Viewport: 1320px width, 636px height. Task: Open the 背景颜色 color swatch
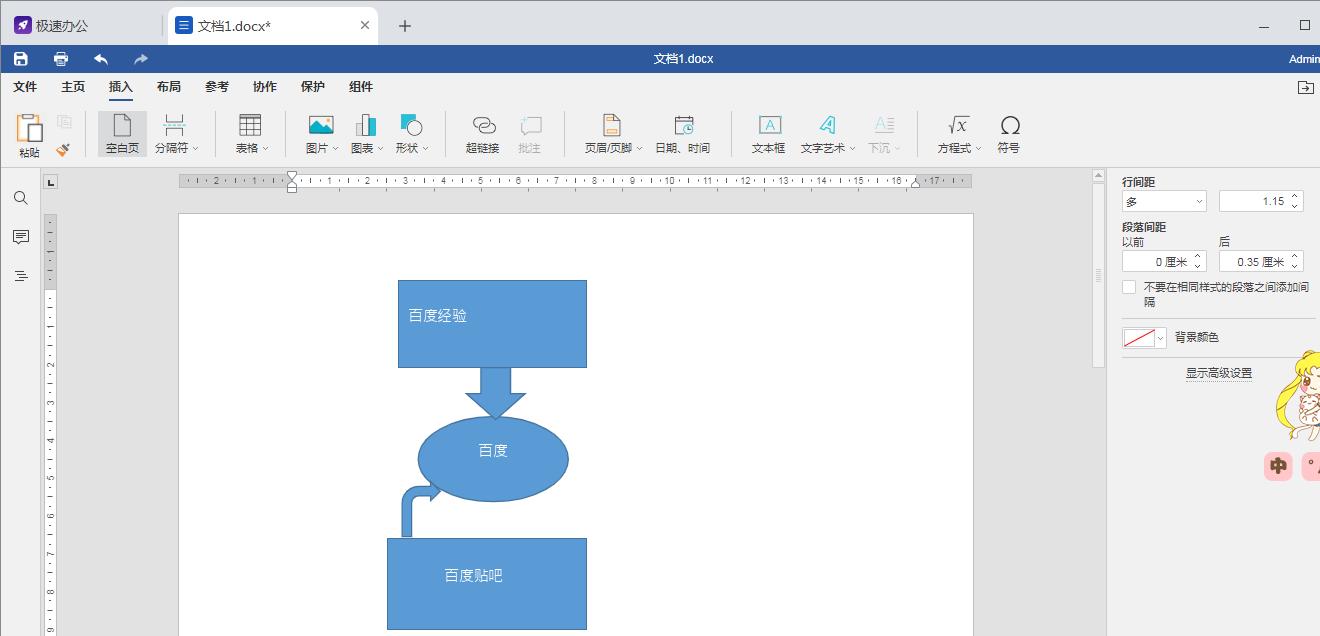click(x=1137, y=337)
